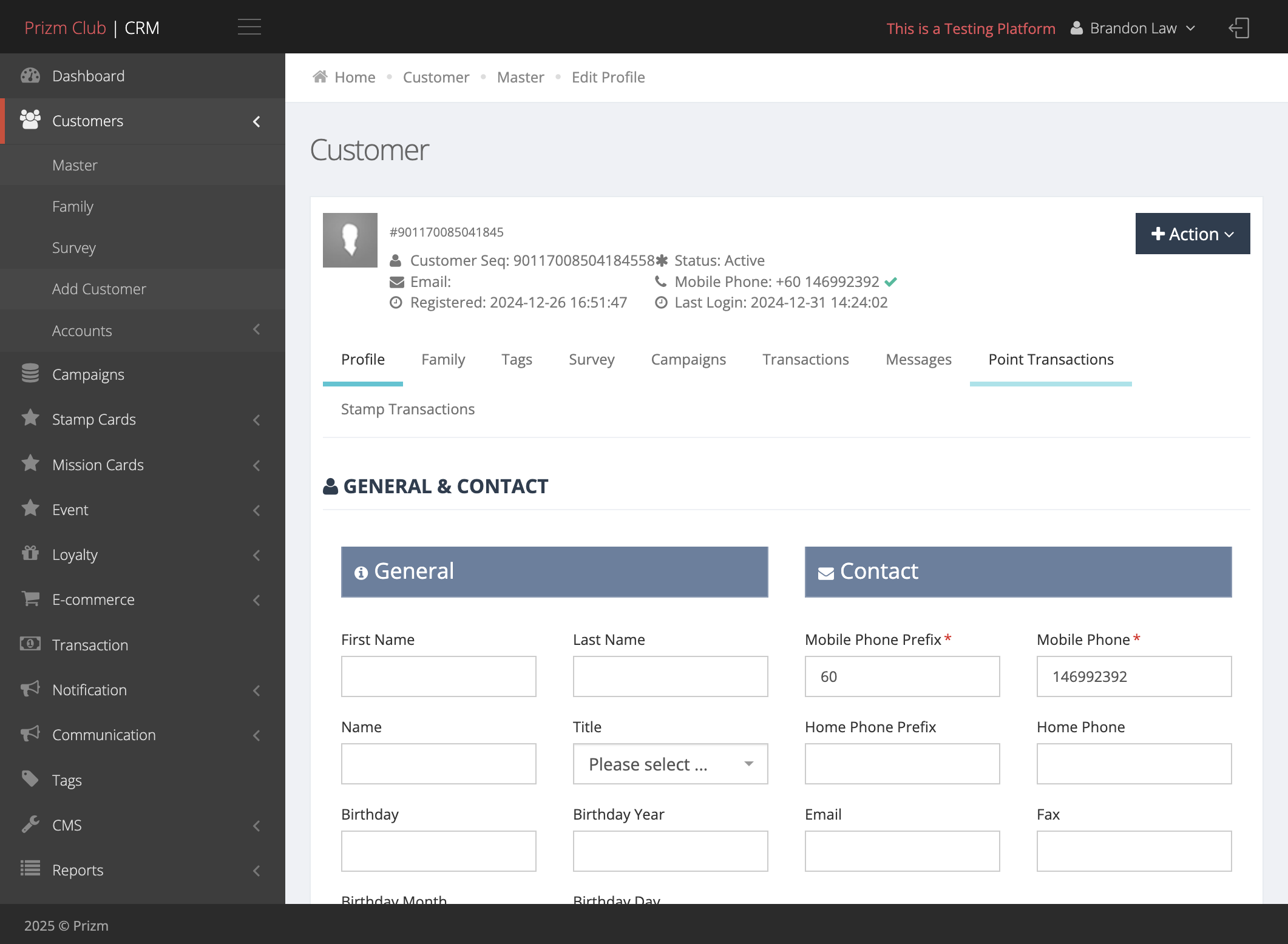Screen dimensions: 1288x944
Task: Expand the Notification menu chevron
Action: pos(257,690)
